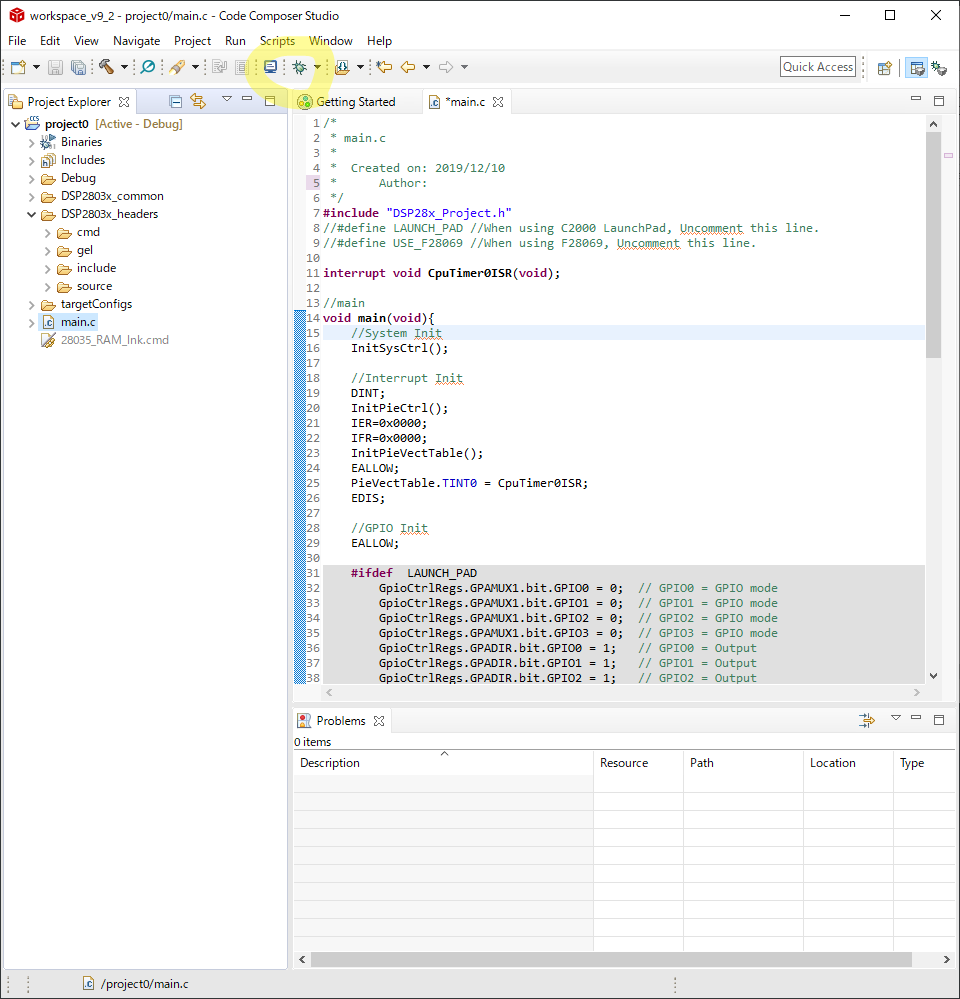Expand the Binaries tree node

(x=32, y=142)
